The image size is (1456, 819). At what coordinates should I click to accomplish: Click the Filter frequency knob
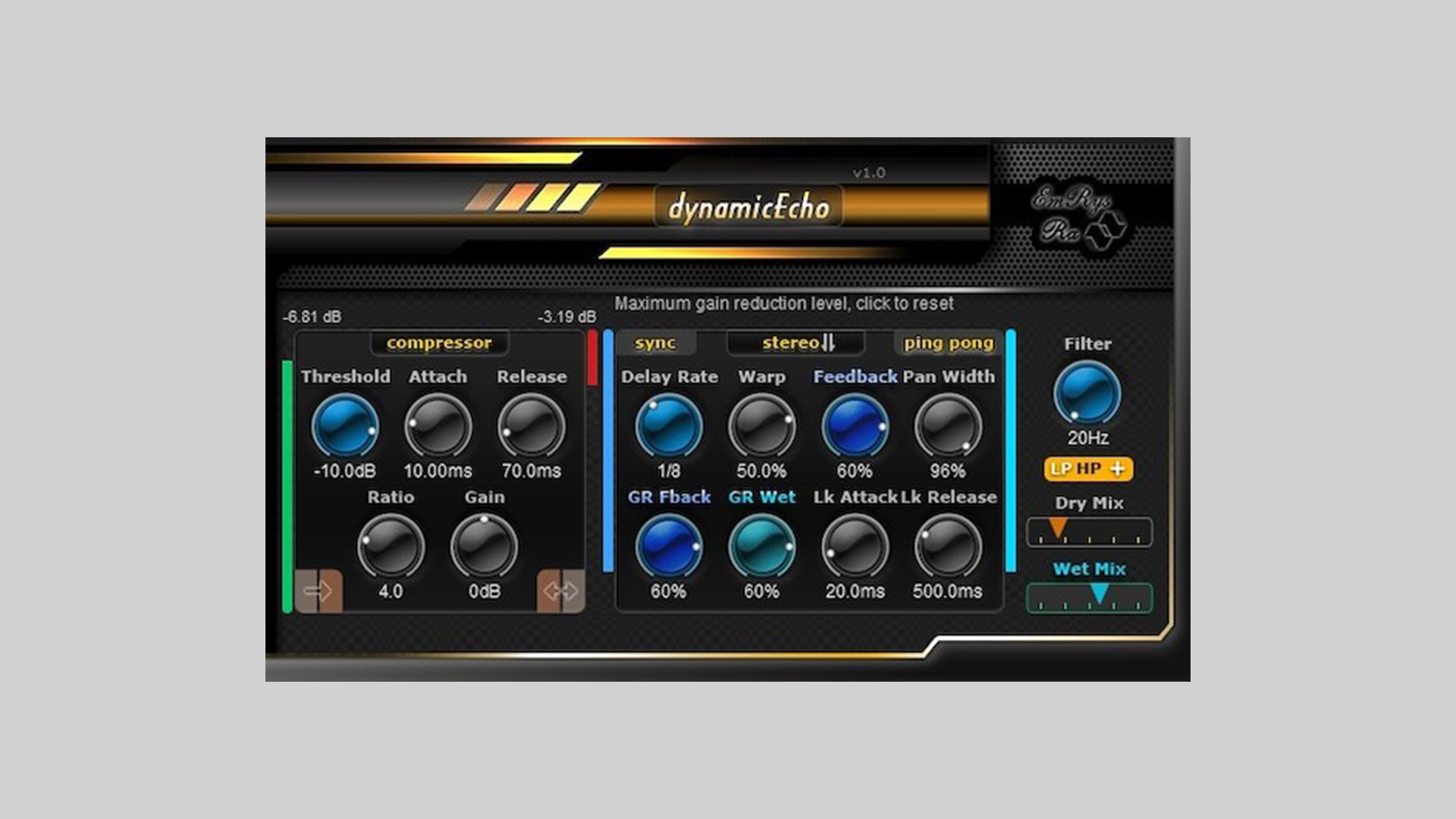[x=1087, y=394]
